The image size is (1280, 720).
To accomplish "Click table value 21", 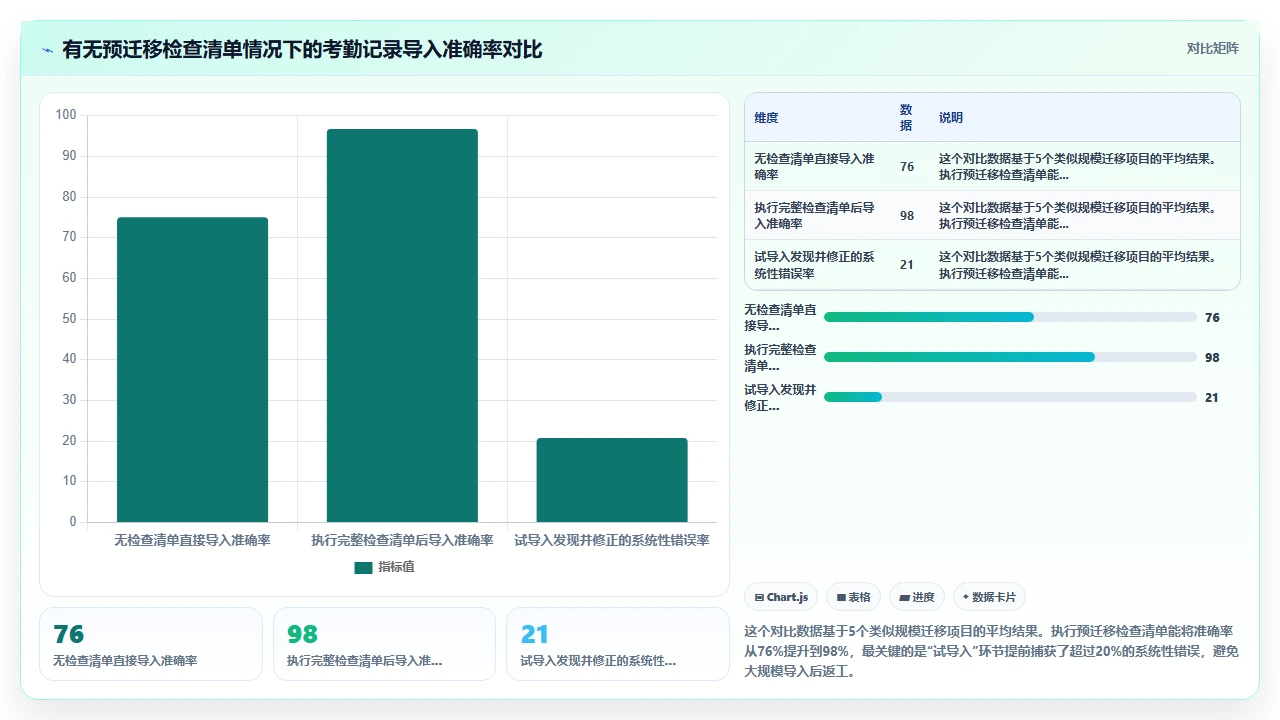I will click(x=907, y=265).
